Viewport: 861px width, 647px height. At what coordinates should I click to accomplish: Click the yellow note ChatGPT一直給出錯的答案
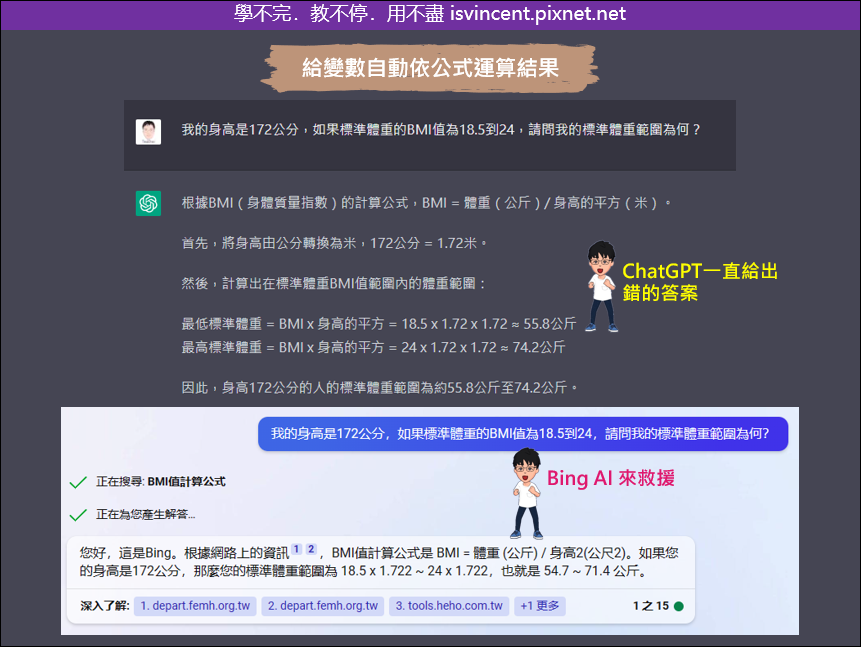700,282
